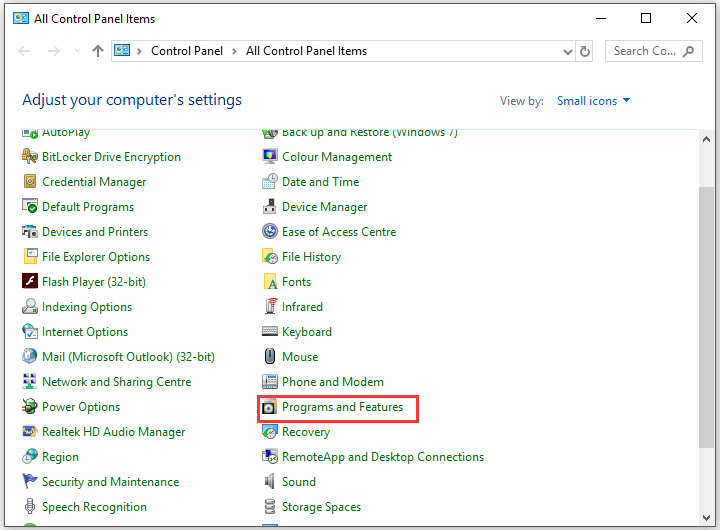Open the Mouse link
Image resolution: width=720 pixels, height=530 pixels.
pos(300,356)
